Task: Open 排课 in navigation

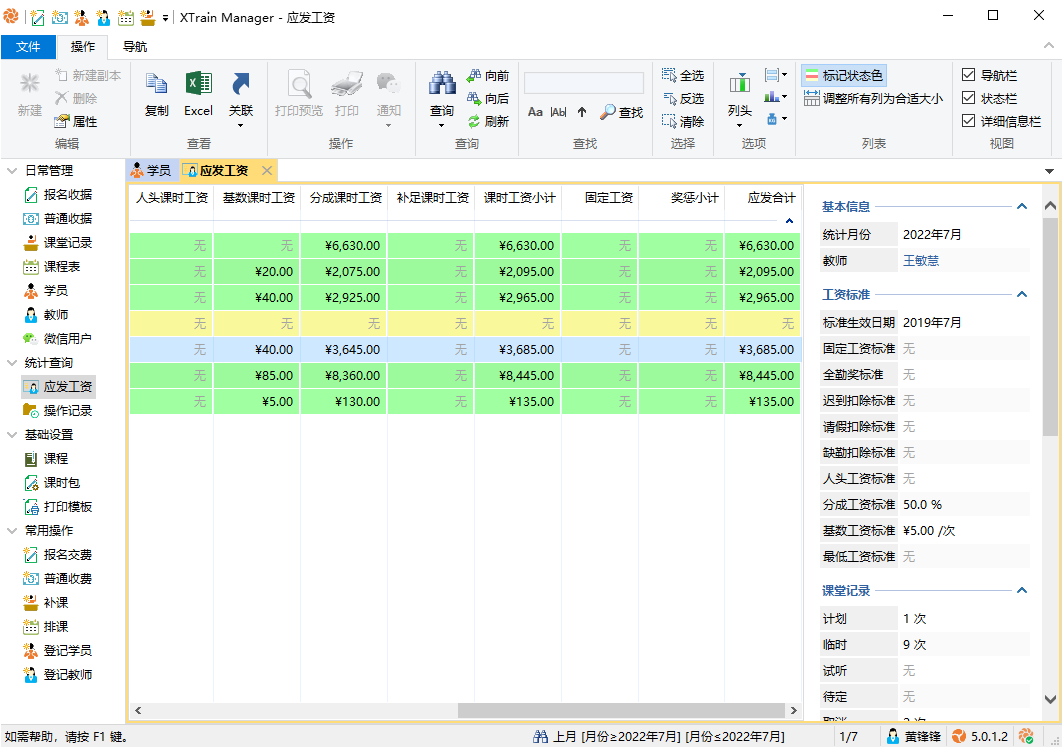Action: tap(46, 627)
